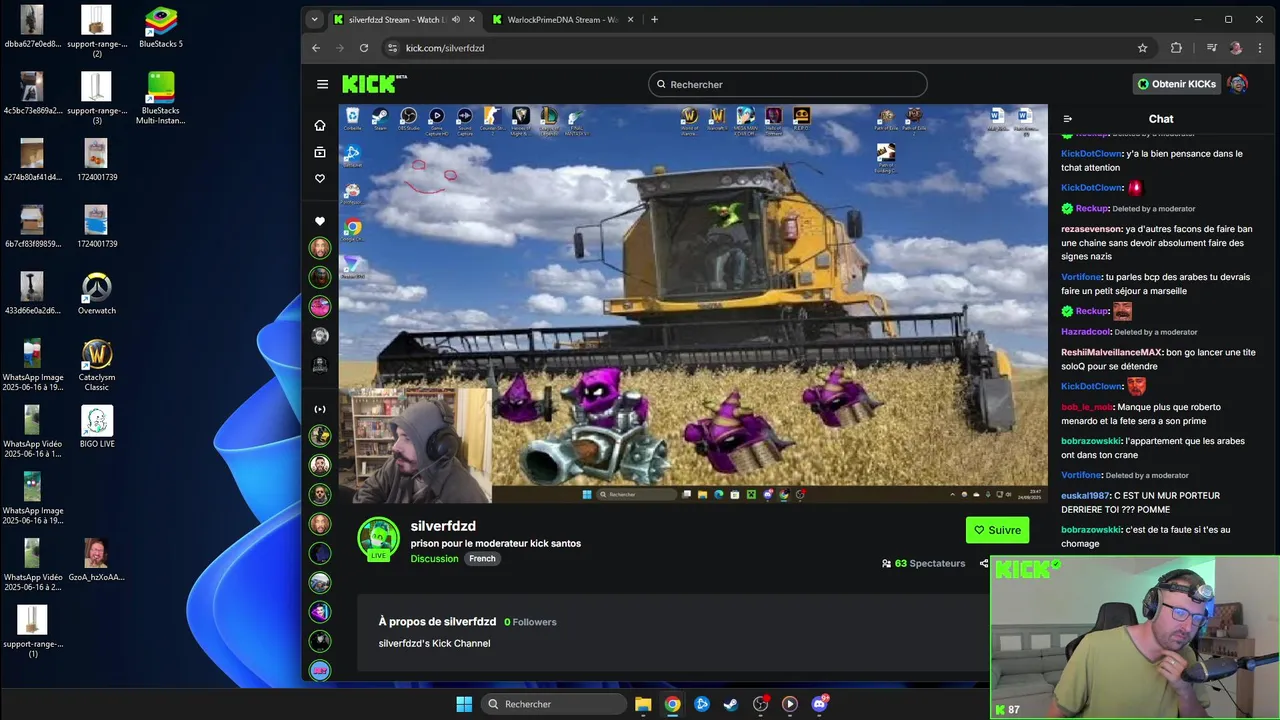Open the Chrome profile avatar

point(1236,48)
